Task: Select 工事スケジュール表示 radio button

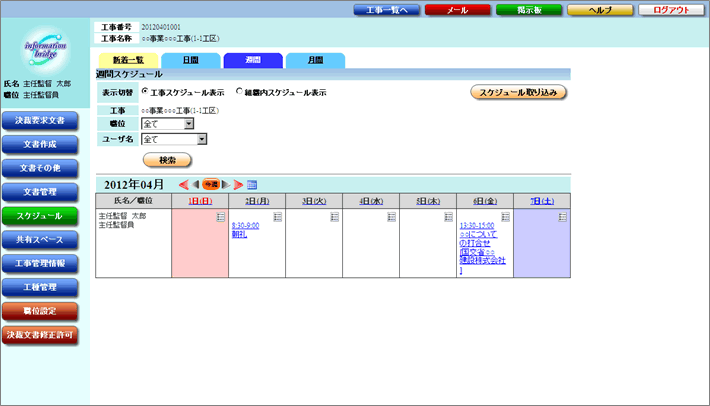Action: pyautogui.click(x=145, y=92)
